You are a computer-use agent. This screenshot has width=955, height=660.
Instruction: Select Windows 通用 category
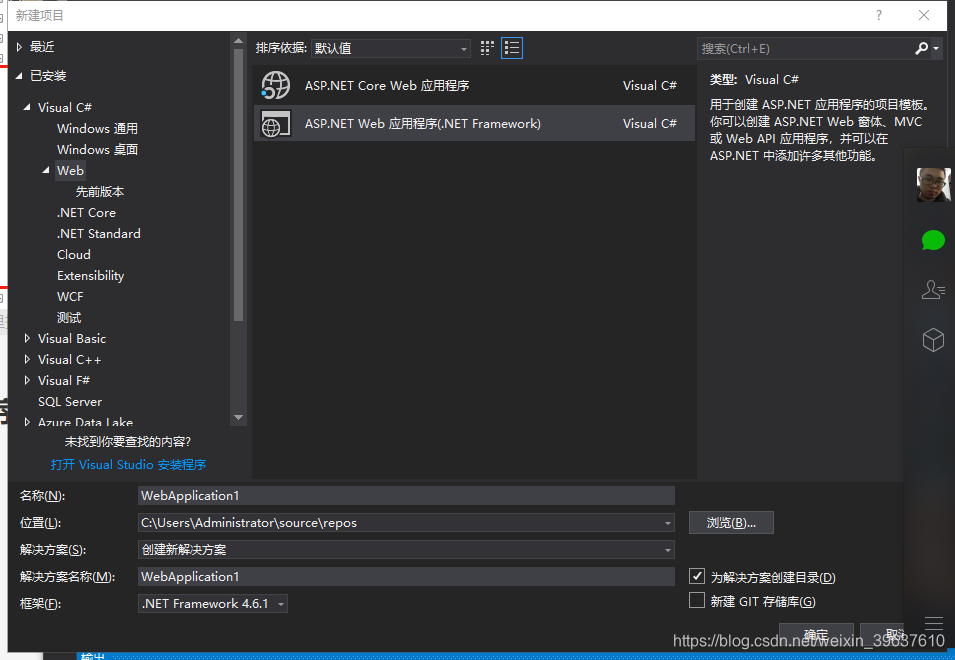click(97, 128)
